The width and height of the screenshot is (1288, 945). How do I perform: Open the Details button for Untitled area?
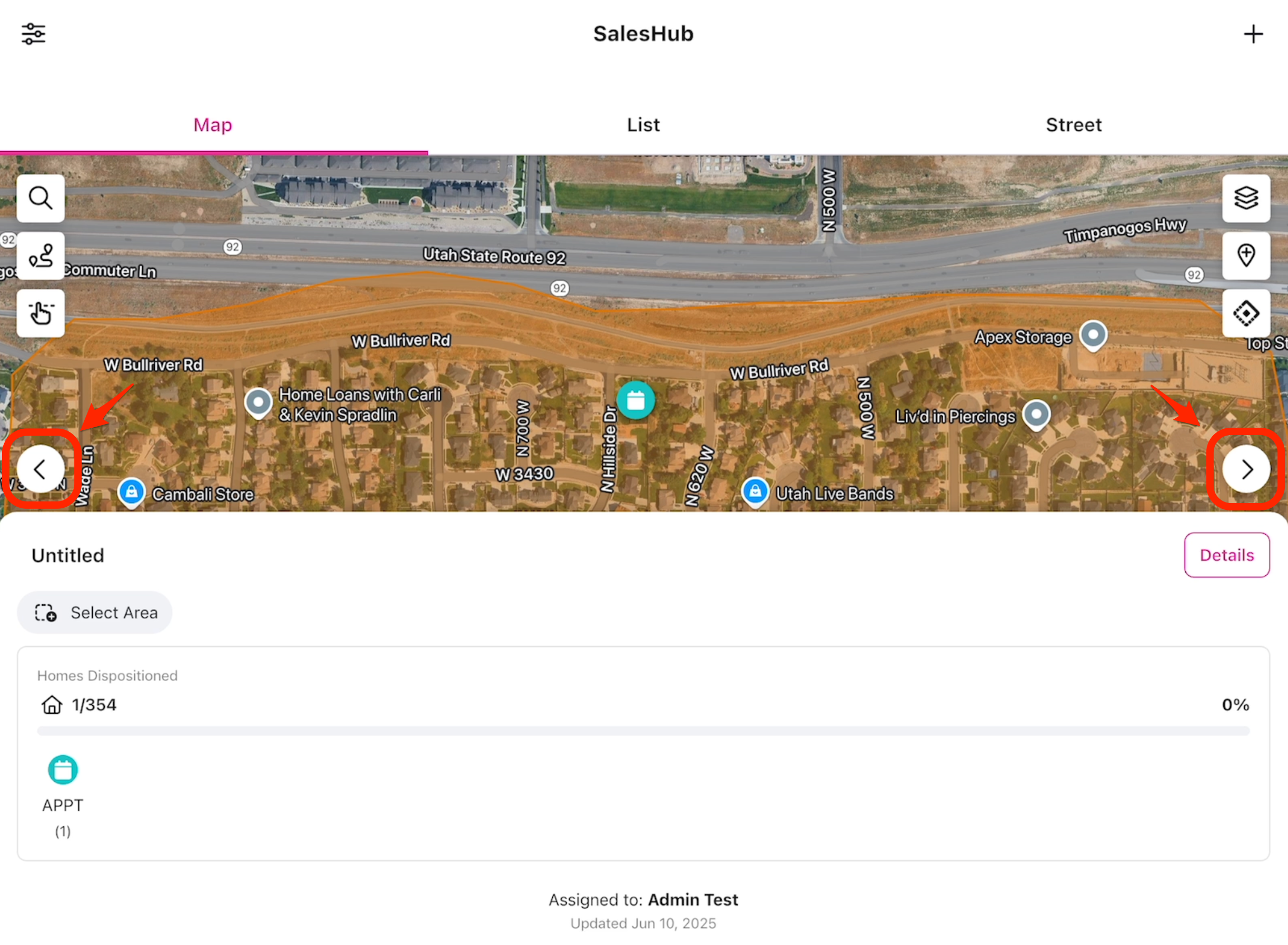coord(1226,555)
